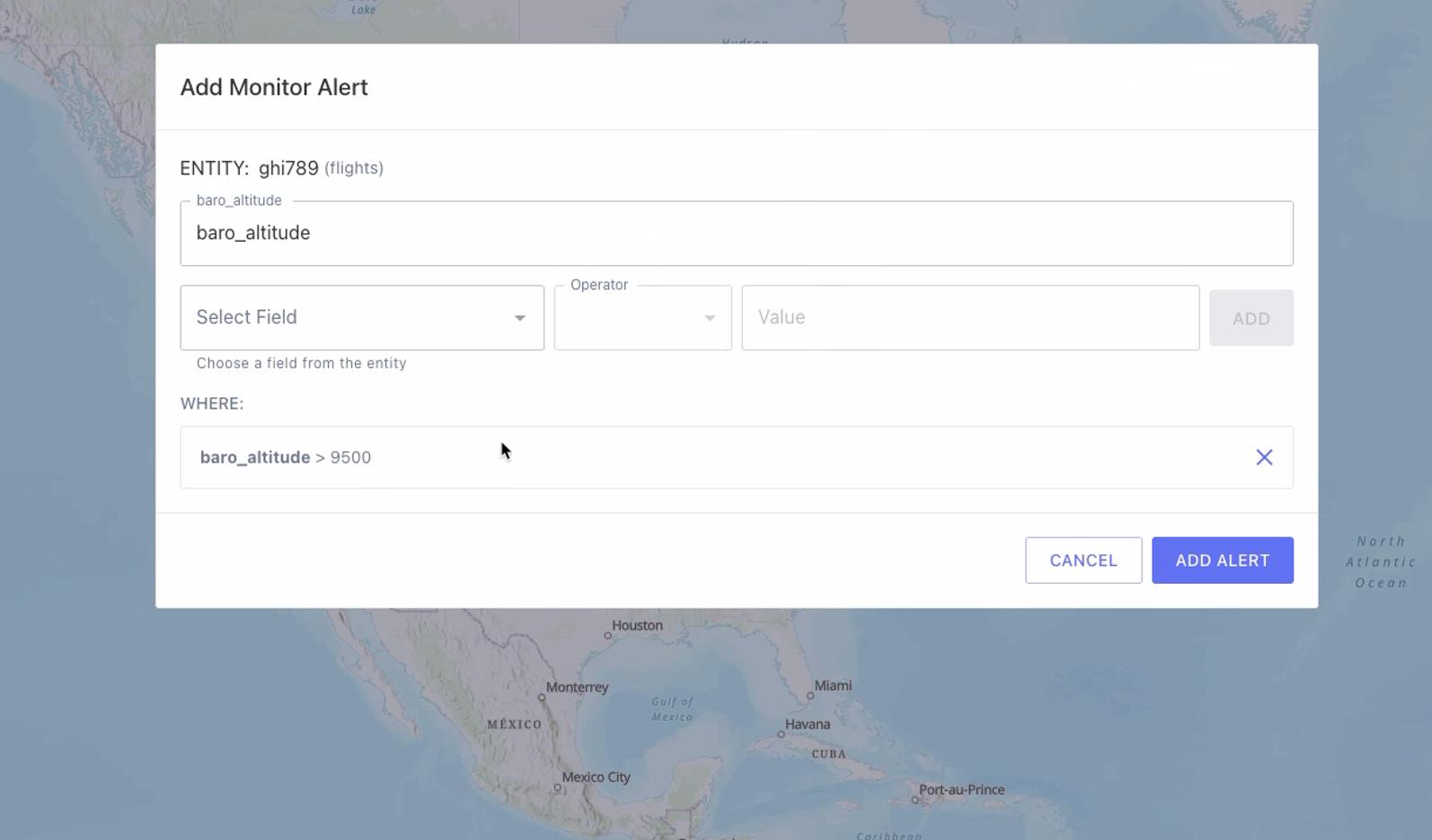Click the Havana map label

pyautogui.click(x=808, y=724)
